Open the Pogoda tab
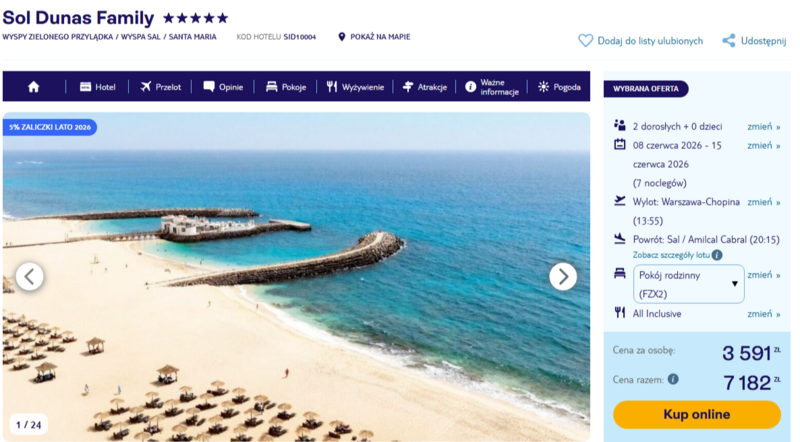 click(x=559, y=87)
